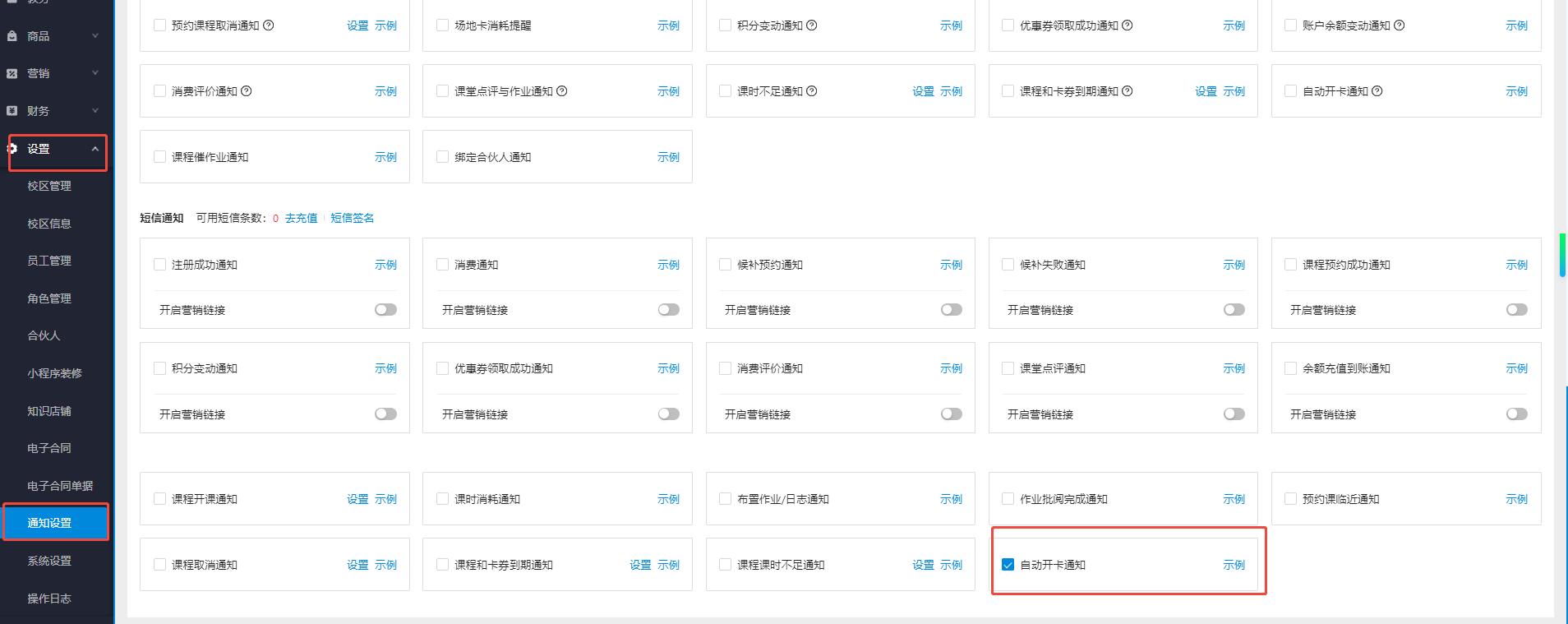This screenshot has height=624, width=1568.
Task: Click help icon next to 课时不足通知
Action: [x=811, y=91]
